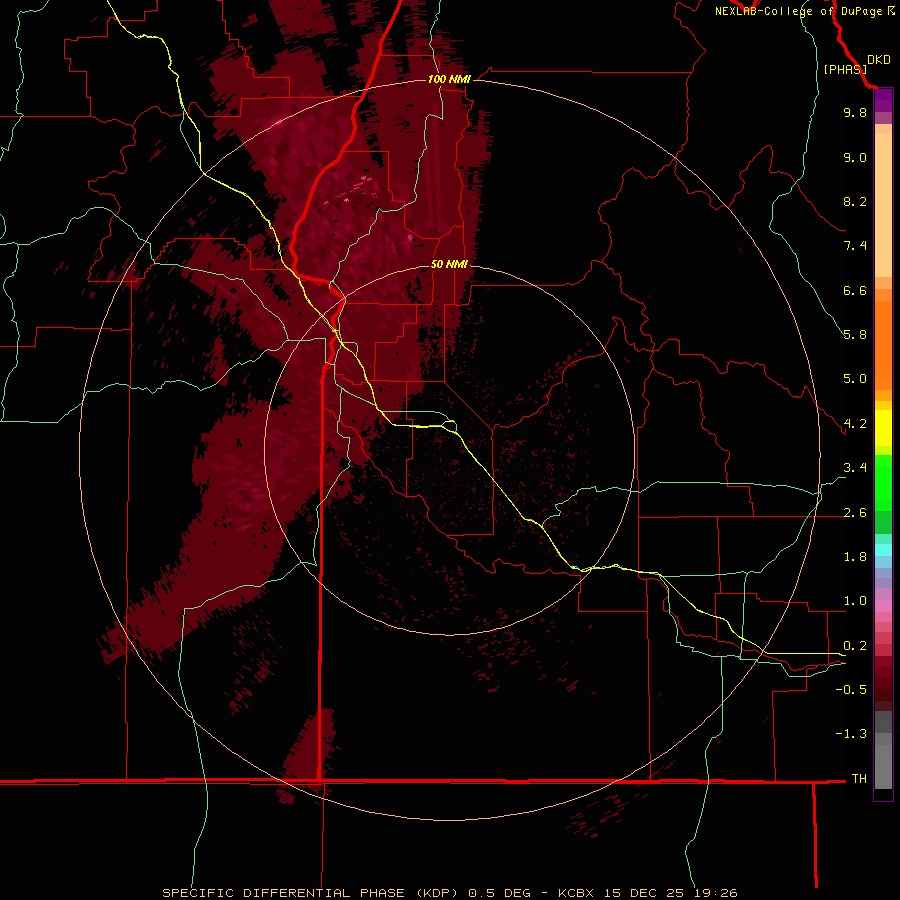Viewport: 900px width, 900px height.
Task: Click the 9.8 legend value
Action: 855,113
